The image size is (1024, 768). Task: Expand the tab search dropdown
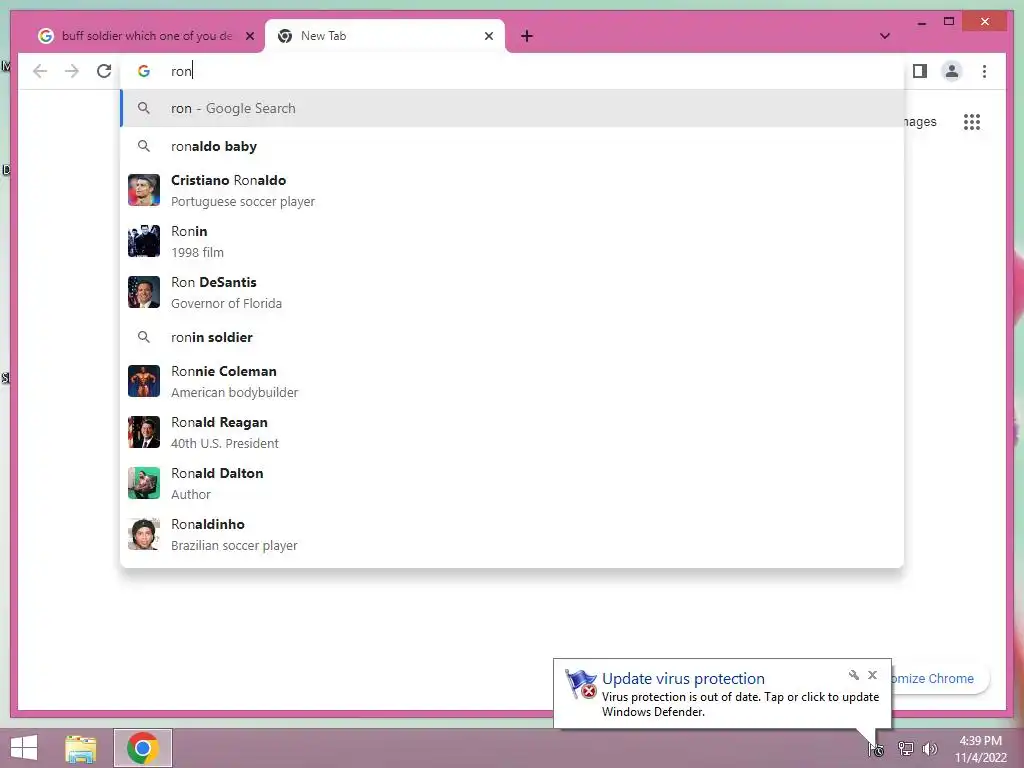(885, 36)
